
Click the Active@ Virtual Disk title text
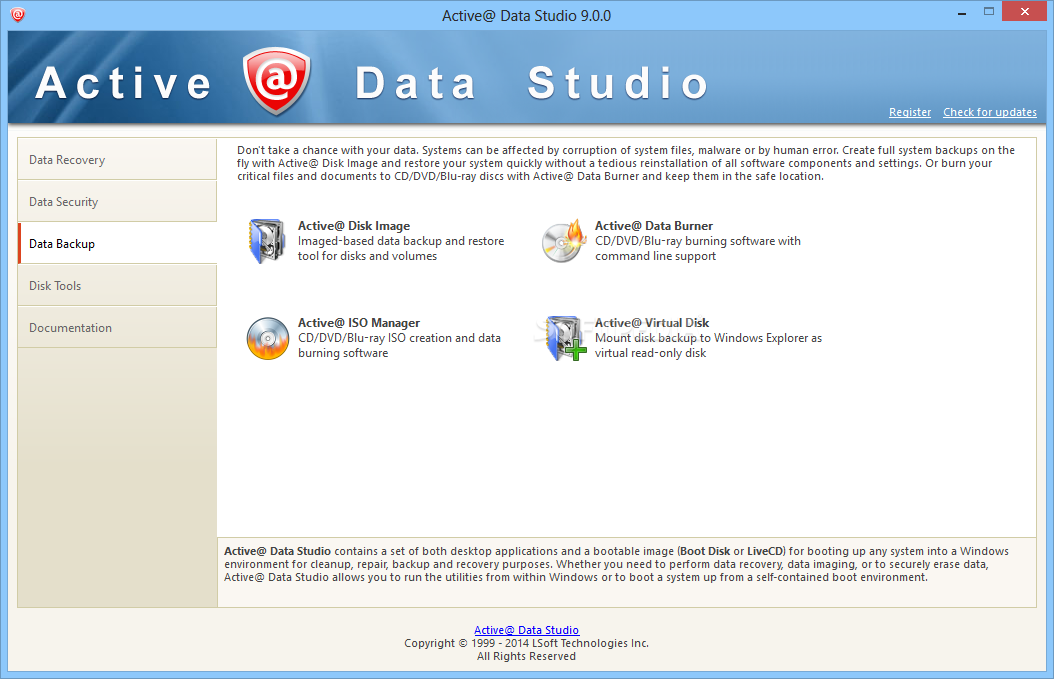652,323
